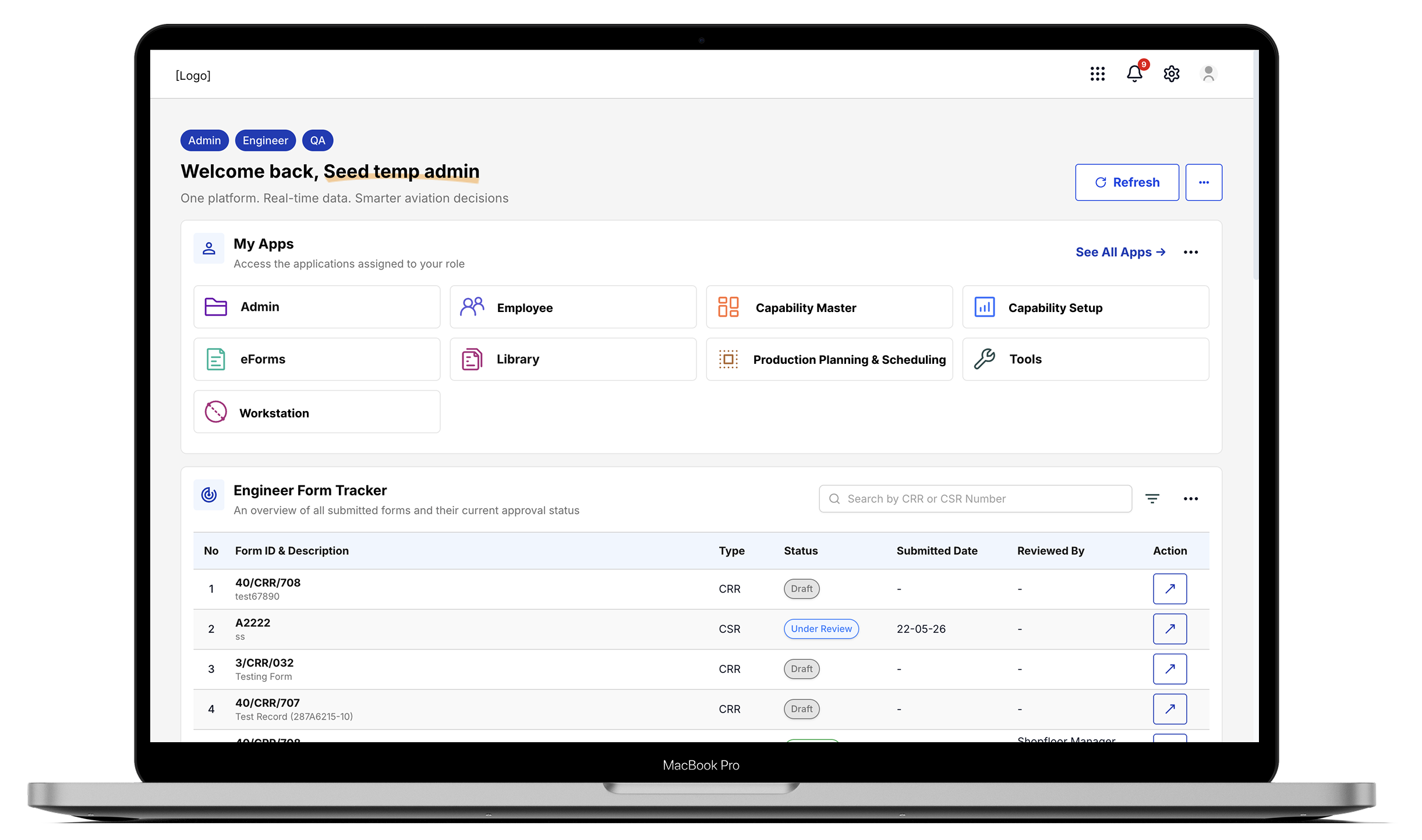Viewport: 1422px width, 840px height.
Task: Click the Refresh button
Action: click(x=1127, y=182)
